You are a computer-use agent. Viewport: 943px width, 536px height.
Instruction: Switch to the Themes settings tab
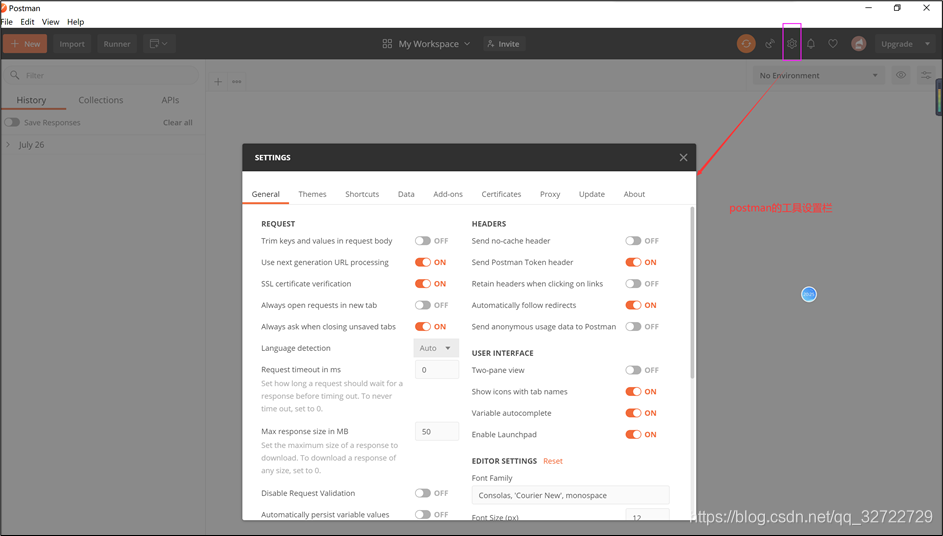coord(312,194)
